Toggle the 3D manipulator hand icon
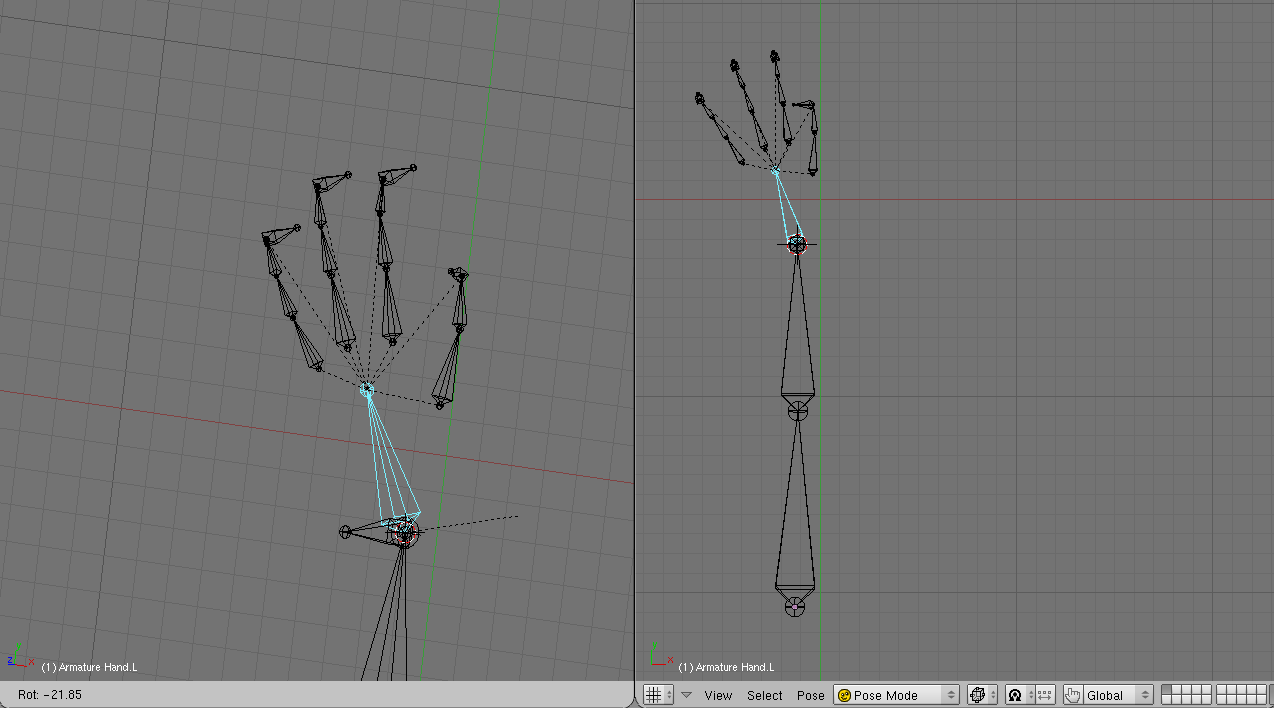 point(1073,695)
